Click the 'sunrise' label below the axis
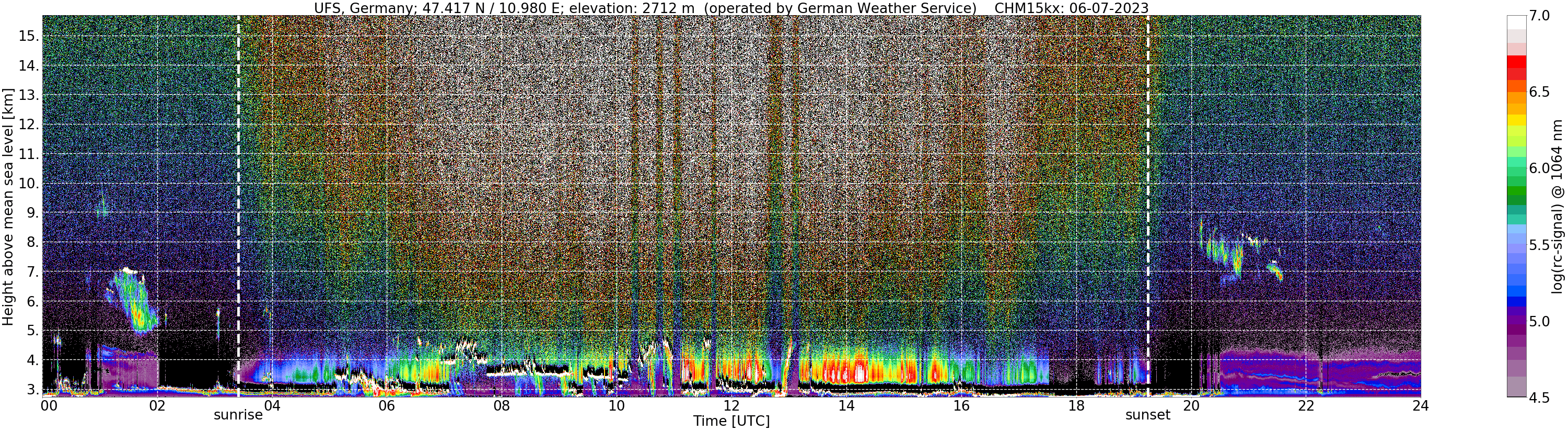The height and width of the screenshot is (431, 1568). (238, 415)
